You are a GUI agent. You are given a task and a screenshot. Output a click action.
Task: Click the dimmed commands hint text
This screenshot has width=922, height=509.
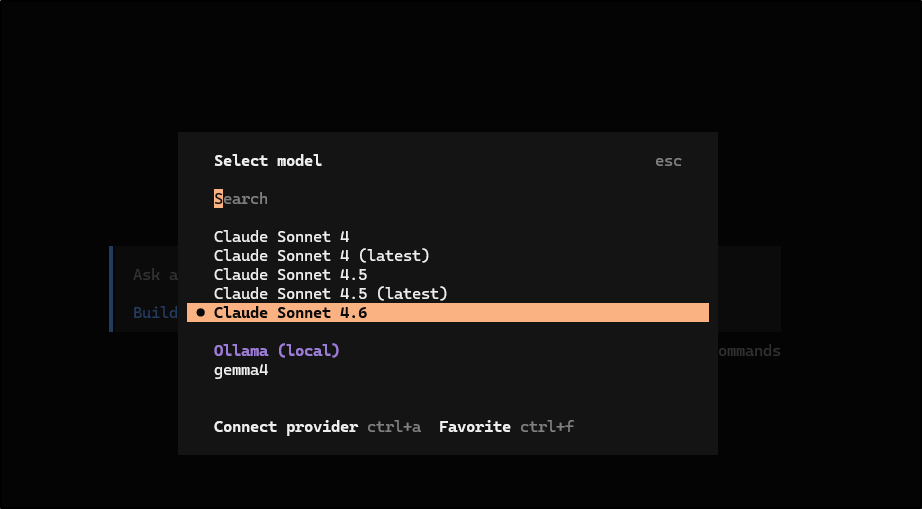tap(748, 351)
